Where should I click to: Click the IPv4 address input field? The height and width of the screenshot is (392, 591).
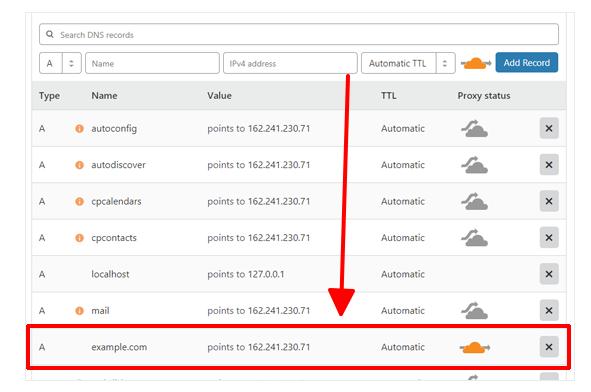[290, 63]
